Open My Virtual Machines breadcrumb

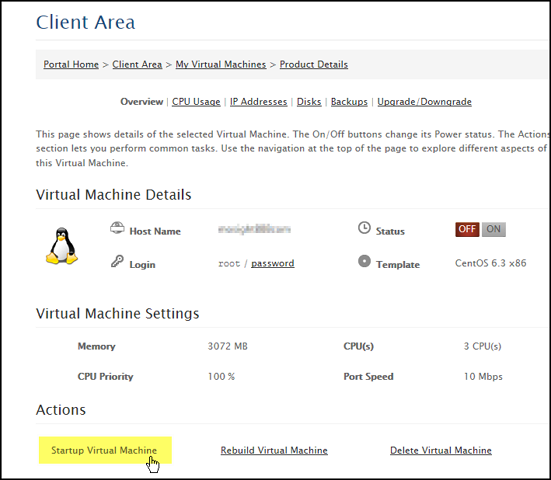click(221, 65)
